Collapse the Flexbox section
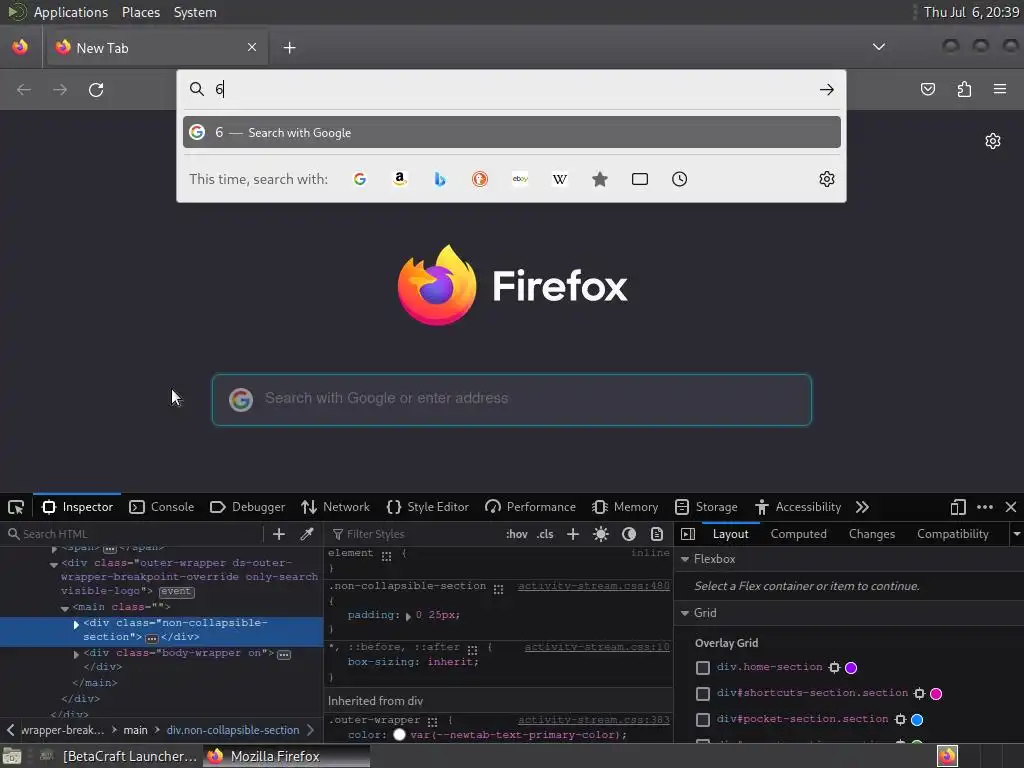The width and height of the screenshot is (1024, 768). 684,559
